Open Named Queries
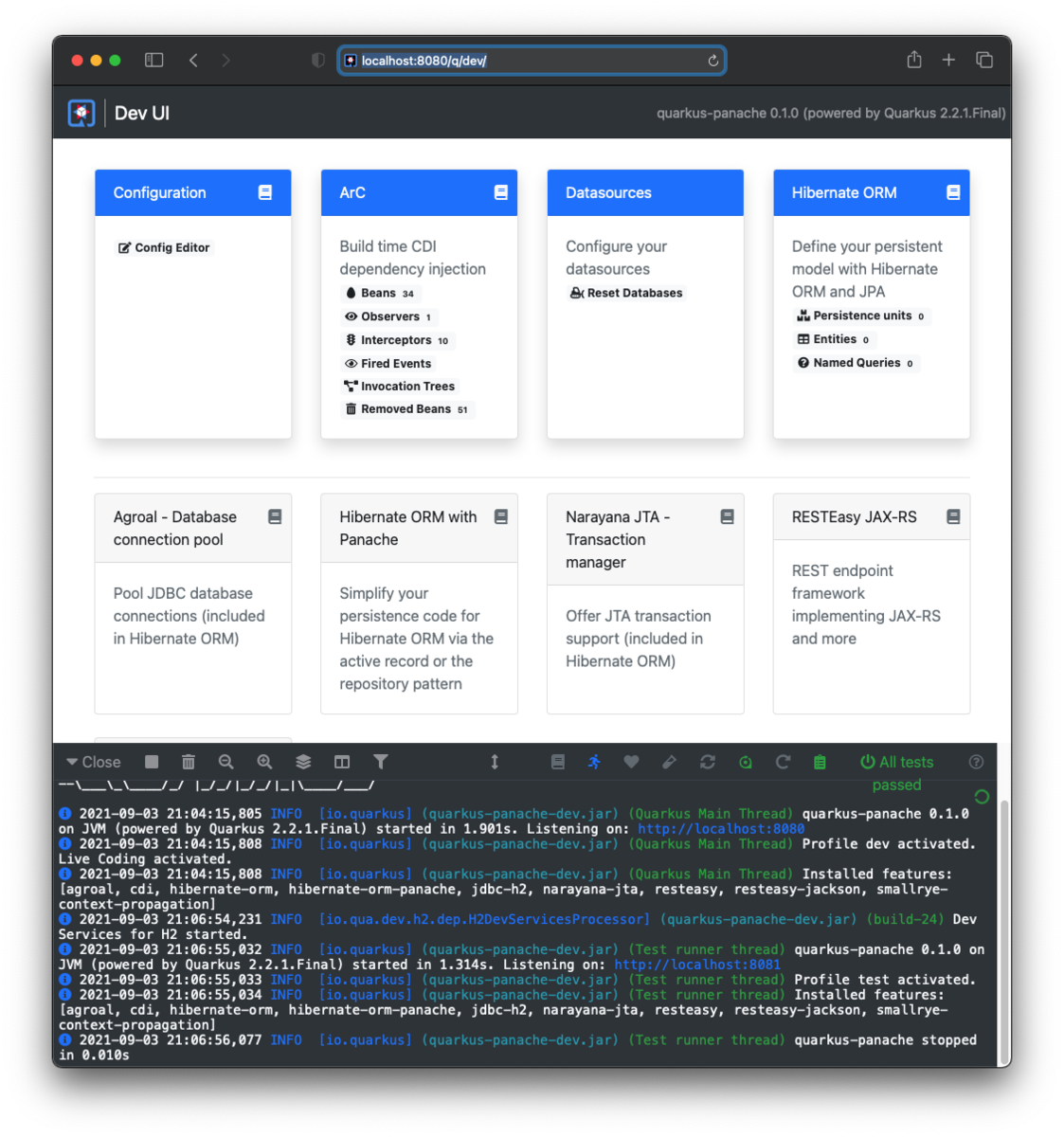Viewport: 1064px width, 1137px height. click(857, 363)
